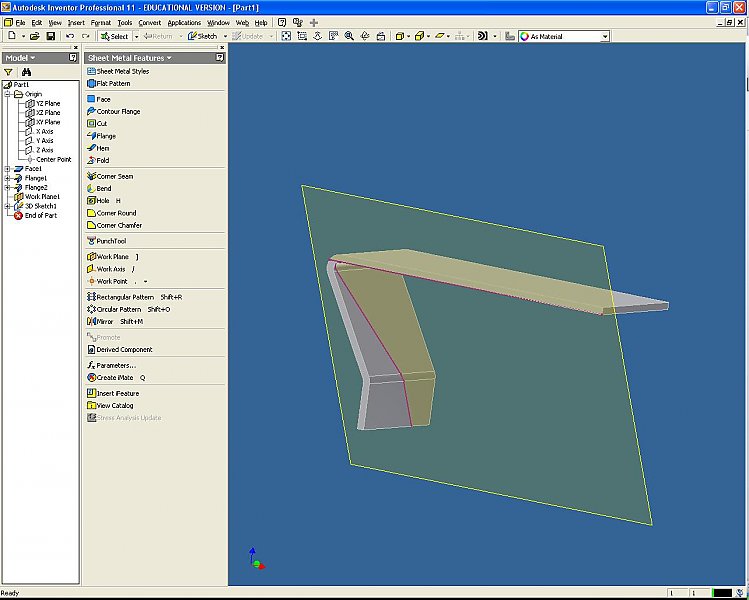The height and width of the screenshot is (600, 749).
Task: Click the Find binoculars icon in browser
Action: tap(27, 72)
